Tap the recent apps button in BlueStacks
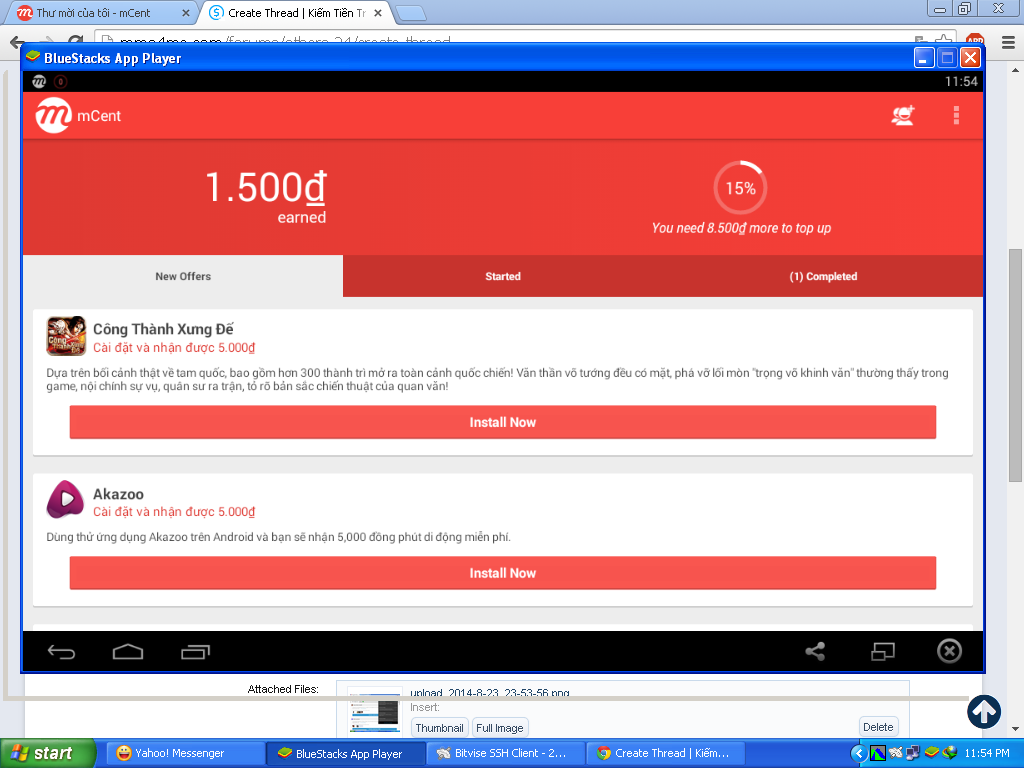This screenshot has width=1024, height=768. pos(195,651)
